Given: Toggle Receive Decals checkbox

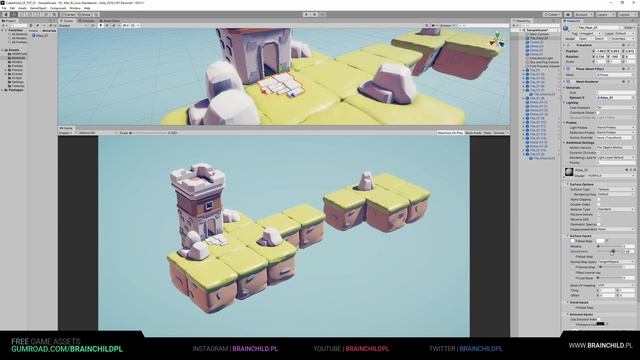Looking at the screenshot, I should [x=599, y=215].
